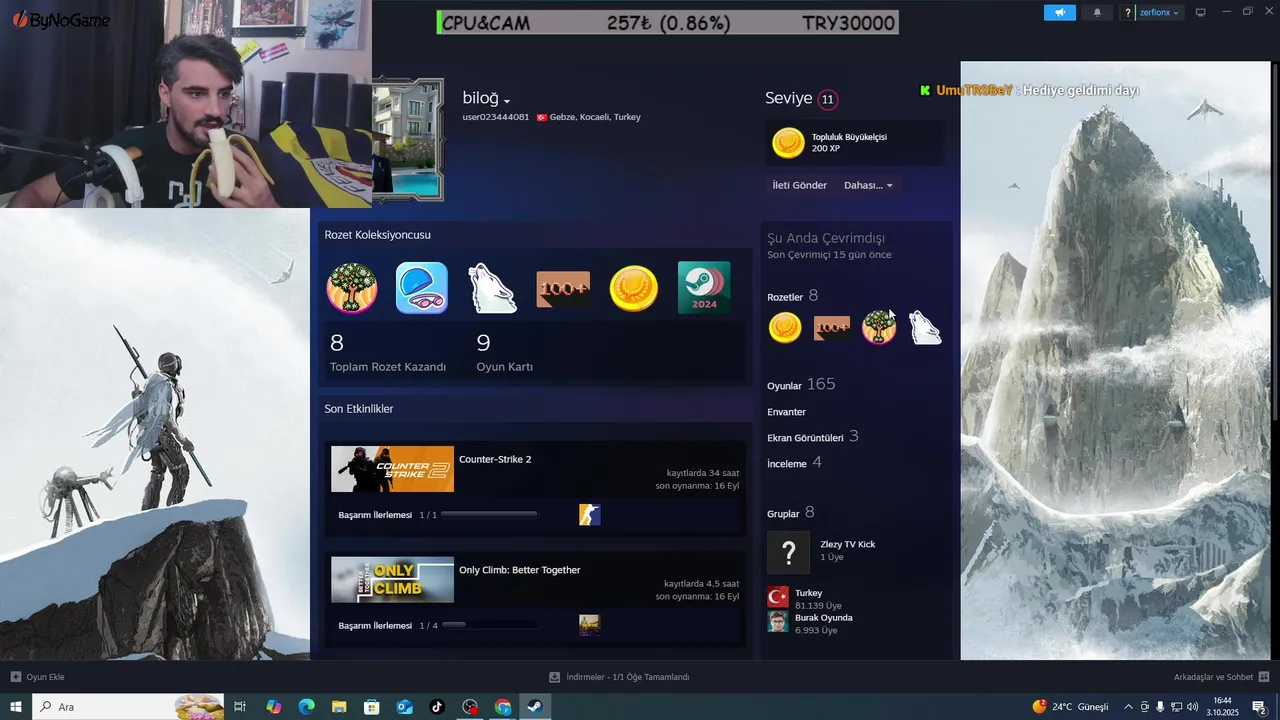Open the tree badge in the showcase
The width and height of the screenshot is (1280, 720).
click(351, 288)
